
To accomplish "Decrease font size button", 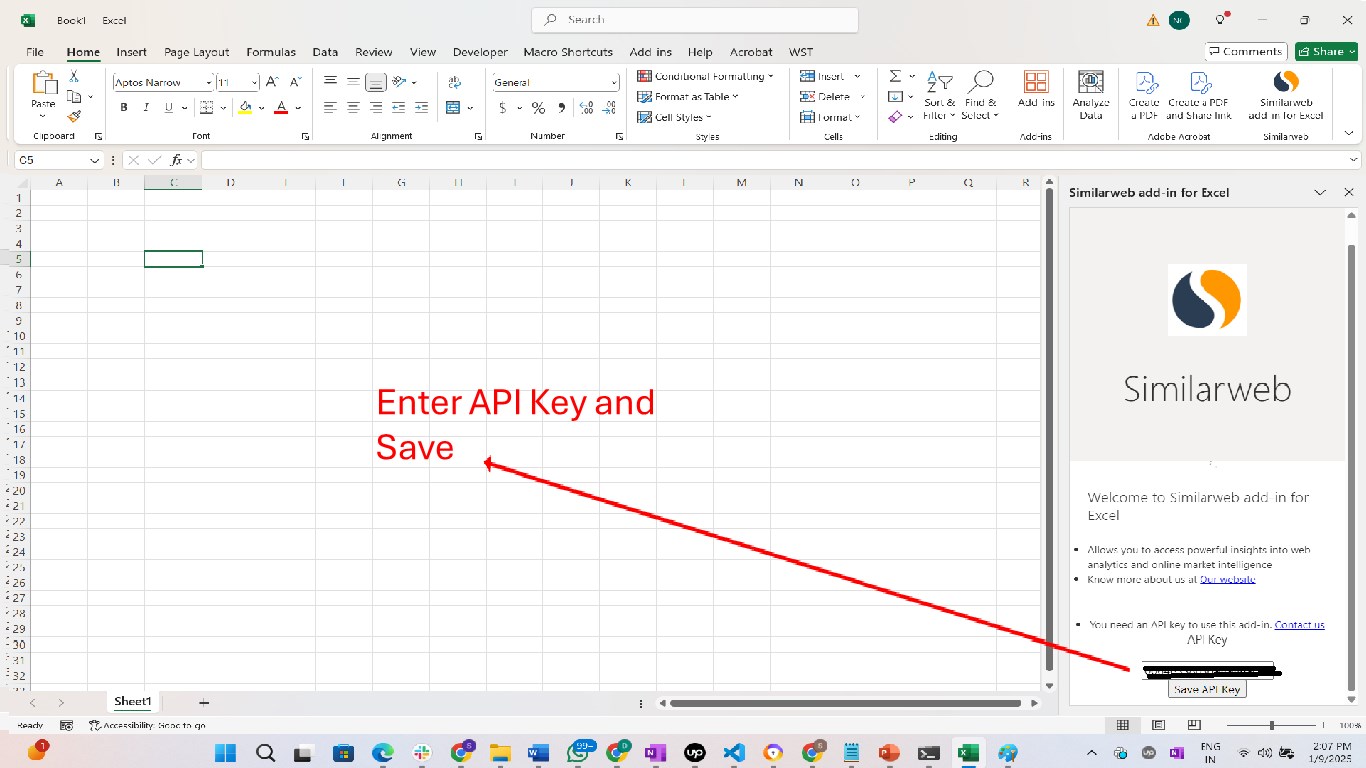I will pos(295,82).
